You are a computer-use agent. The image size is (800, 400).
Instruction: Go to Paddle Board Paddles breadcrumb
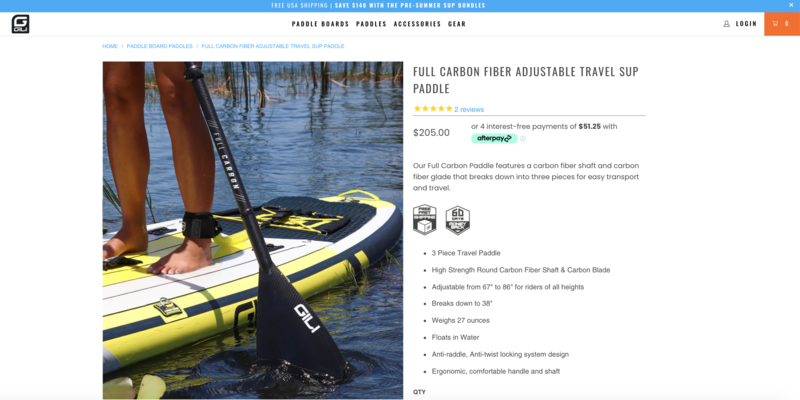point(160,46)
